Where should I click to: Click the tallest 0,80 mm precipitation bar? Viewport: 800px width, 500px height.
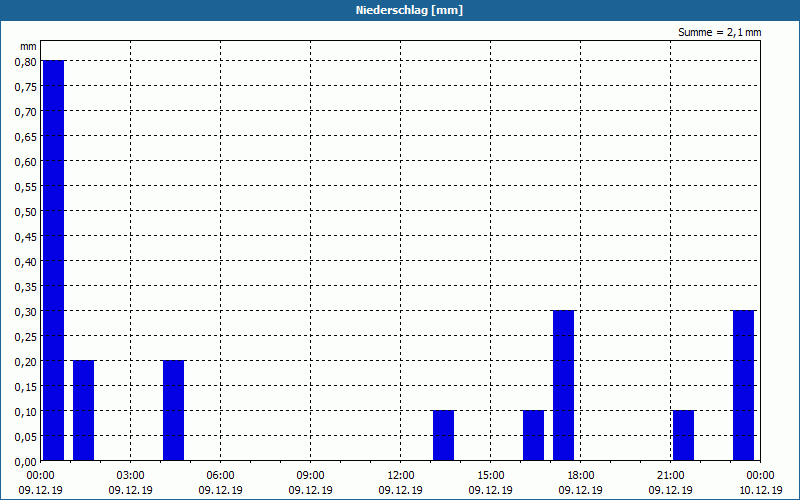point(54,260)
